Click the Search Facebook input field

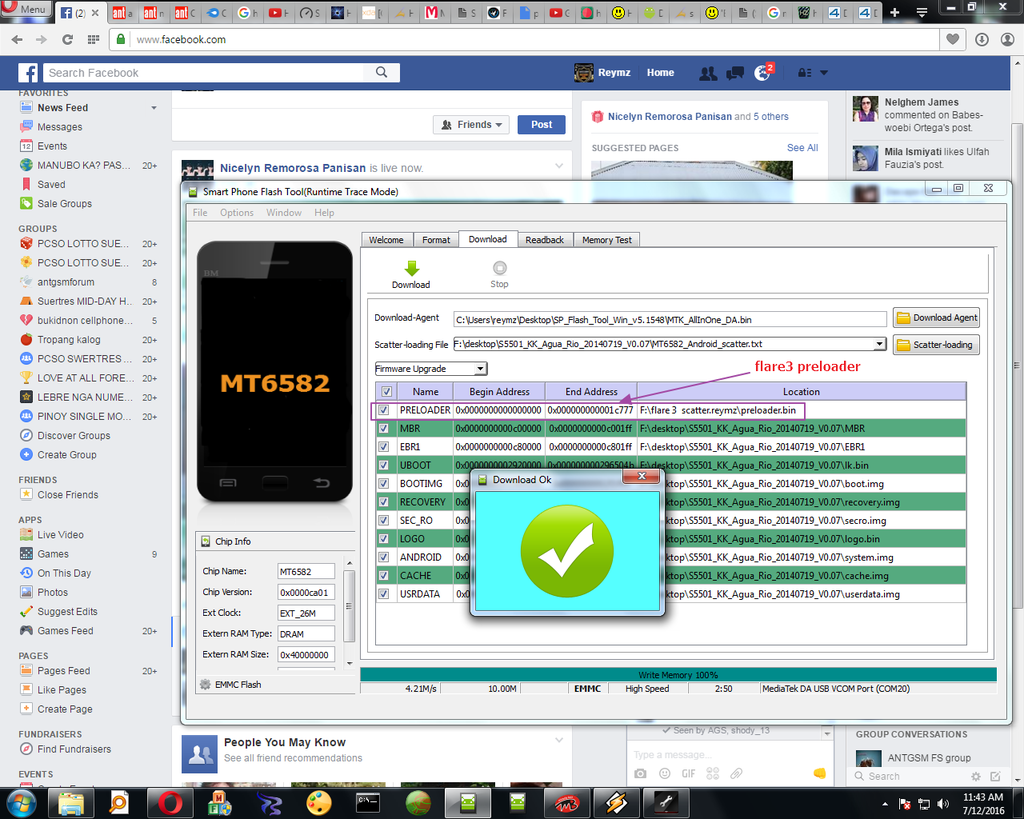coord(220,73)
